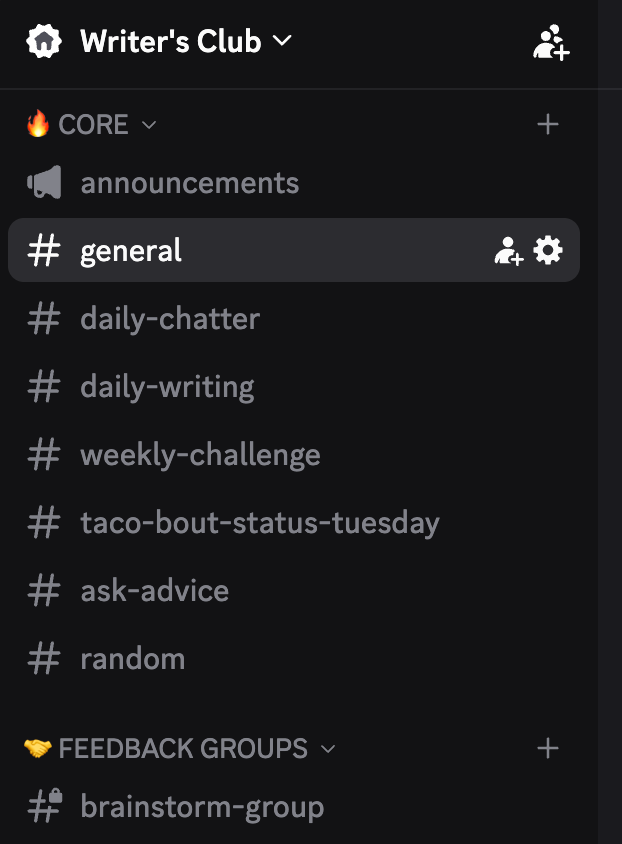
Task: Click the locked hash icon beside brainstorm-group
Action: click(44, 806)
